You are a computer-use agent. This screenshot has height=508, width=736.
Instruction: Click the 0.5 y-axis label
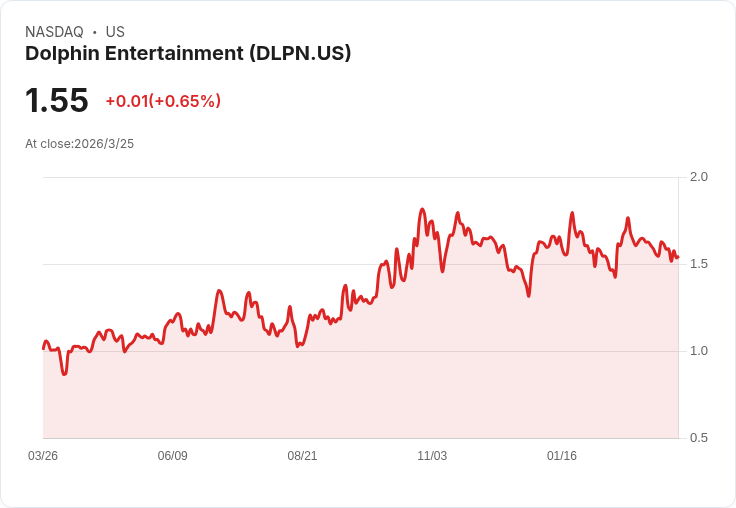[698, 438]
